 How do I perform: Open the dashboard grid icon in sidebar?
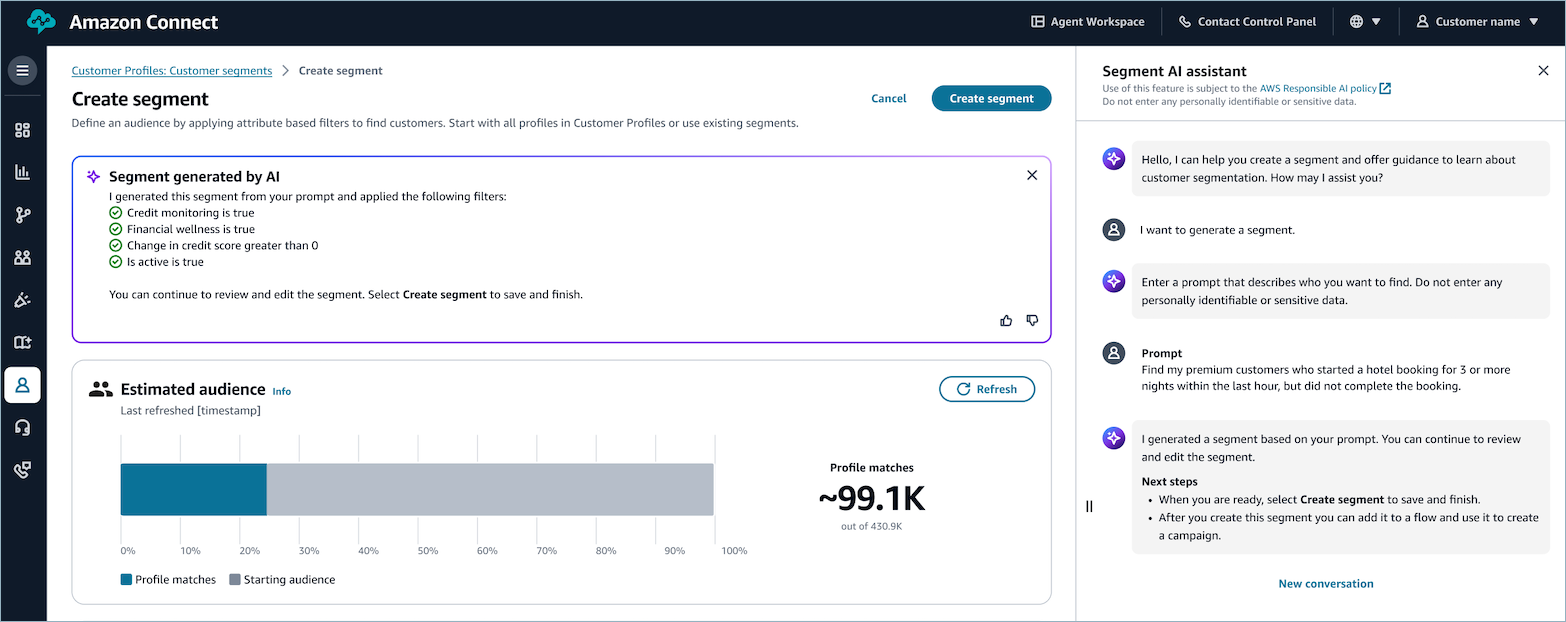[x=22, y=130]
